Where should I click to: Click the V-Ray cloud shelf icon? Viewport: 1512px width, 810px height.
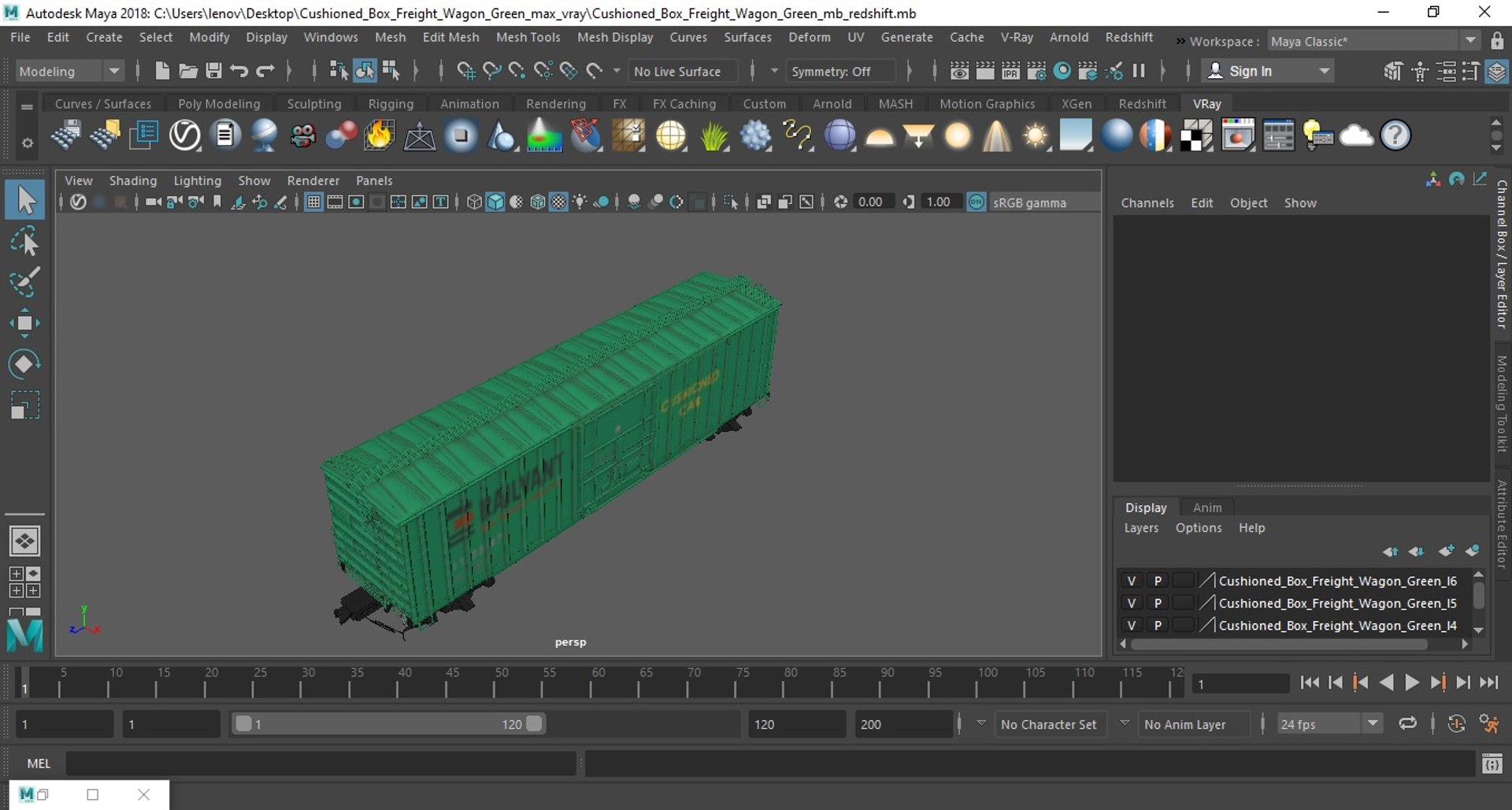[x=1356, y=136]
